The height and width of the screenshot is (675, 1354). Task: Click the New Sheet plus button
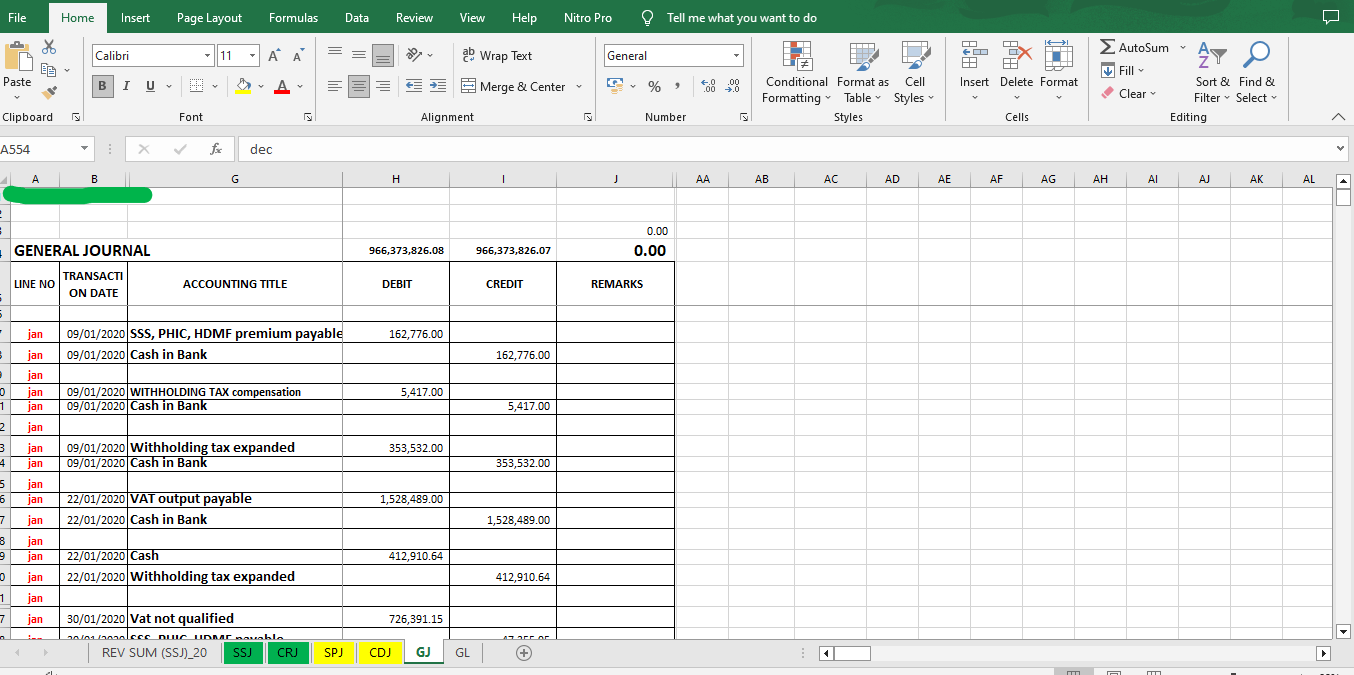523,653
